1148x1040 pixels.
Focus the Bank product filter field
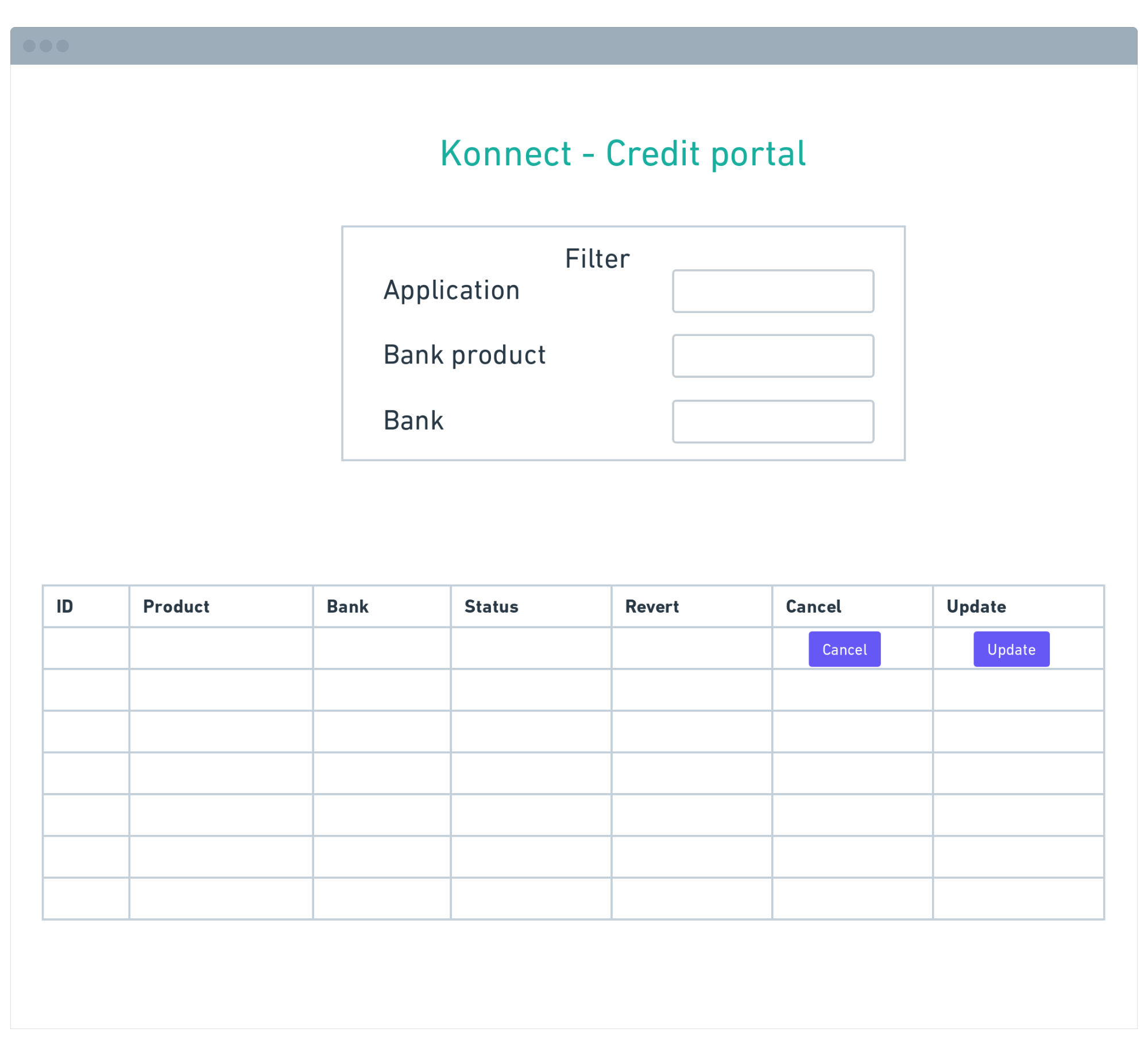point(773,356)
